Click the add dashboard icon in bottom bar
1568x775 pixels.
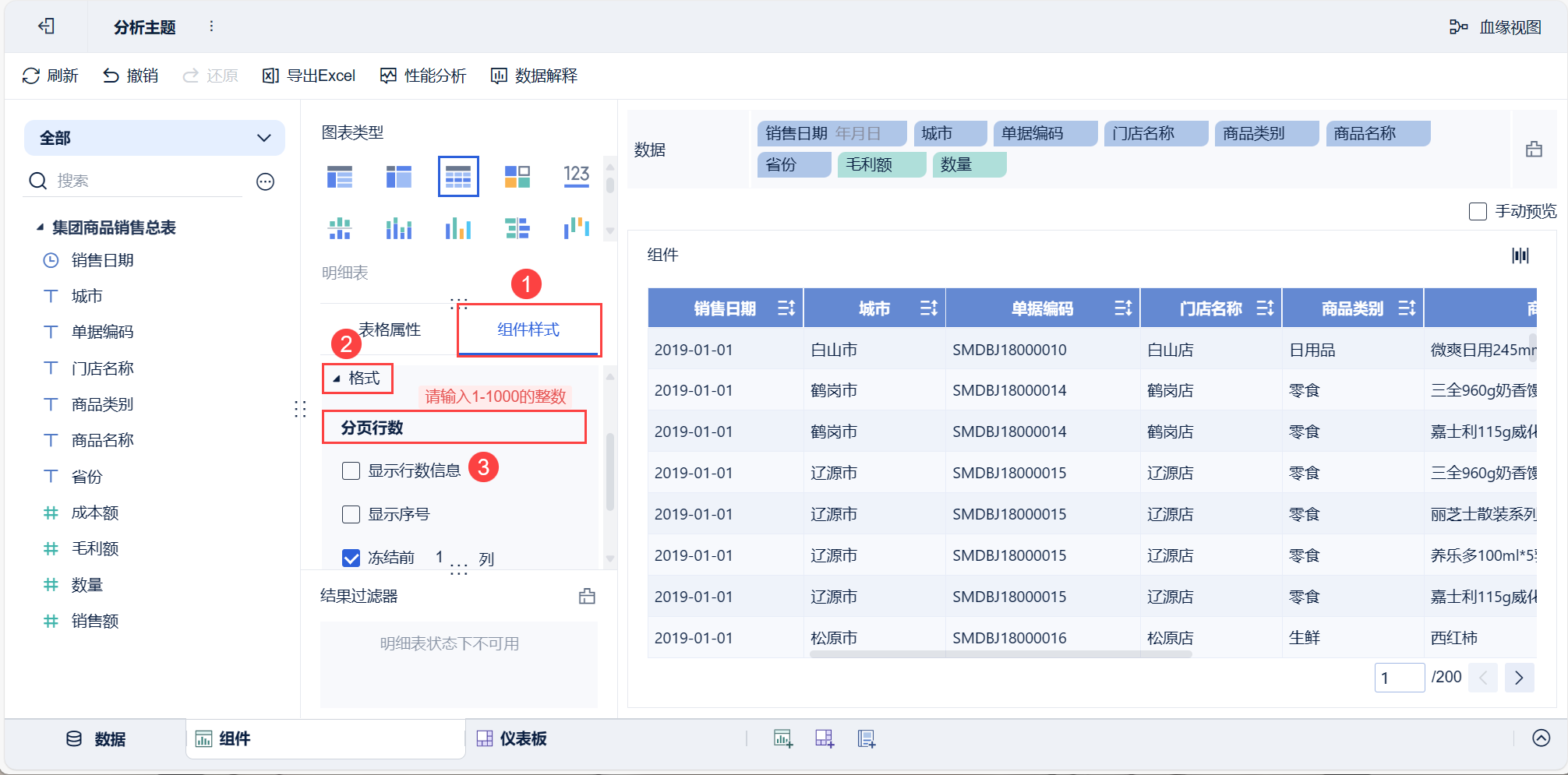[825, 738]
